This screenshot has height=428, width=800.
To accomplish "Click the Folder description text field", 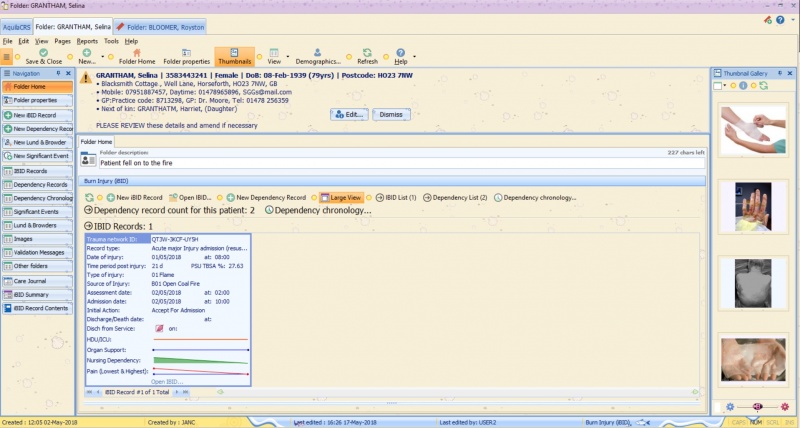I will pyautogui.click(x=402, y=163).
